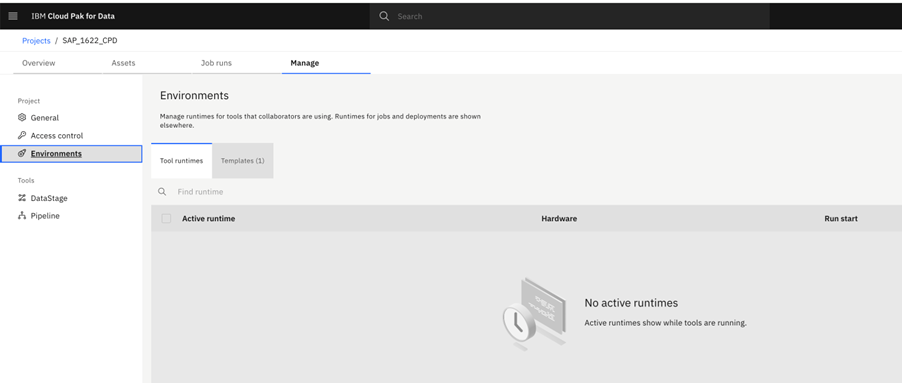Viewport: 902px width, 384px height.
Task: Sort by Active runtime column header
Action: point(208,218)
